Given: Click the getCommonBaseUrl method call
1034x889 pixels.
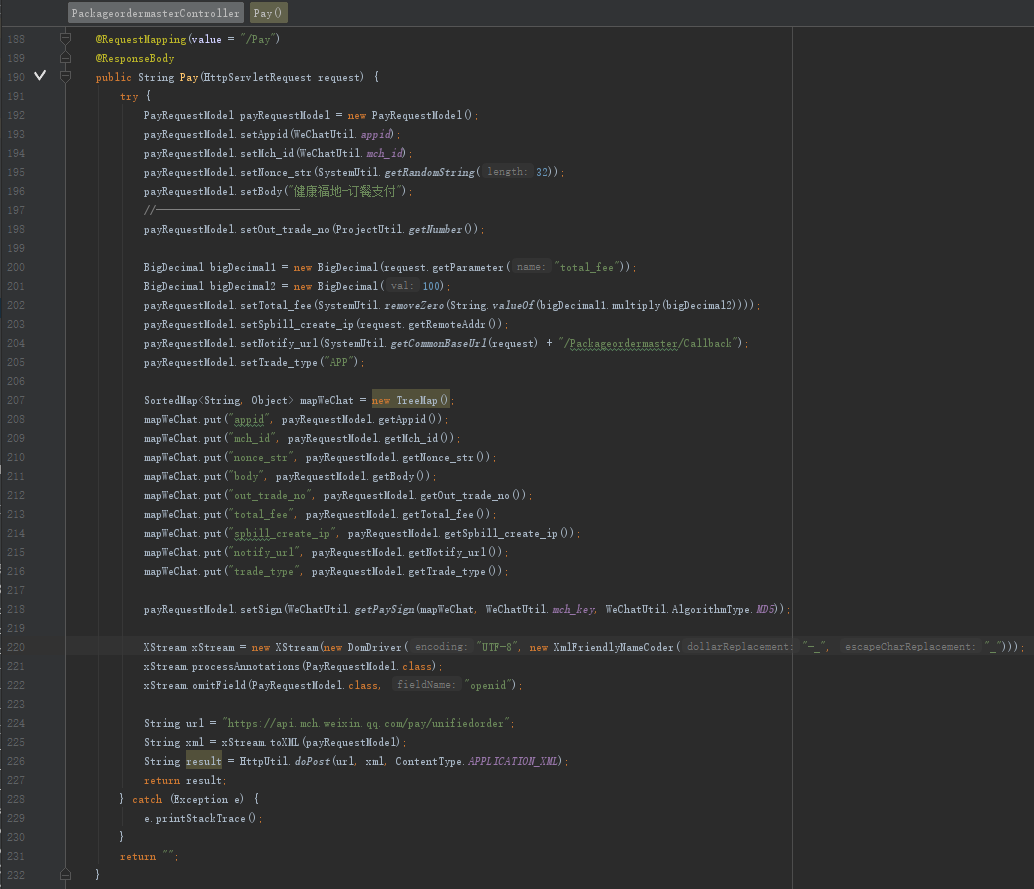Looking at the screenshot, I should [x=439, y=344].
